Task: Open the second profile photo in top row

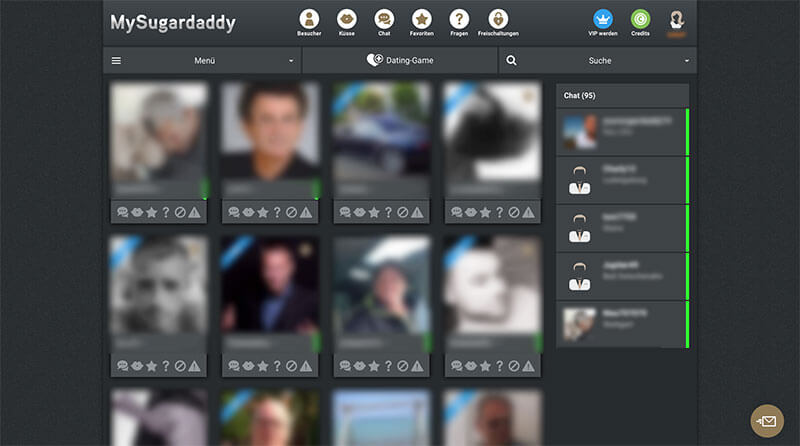Action: pos(269,130)
